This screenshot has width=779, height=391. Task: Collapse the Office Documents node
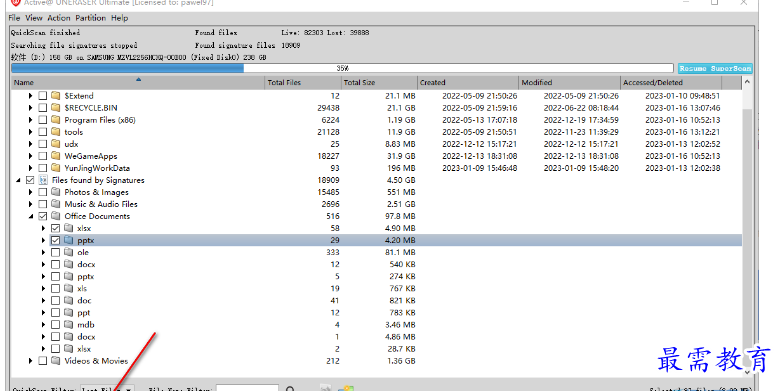[30, 216]
